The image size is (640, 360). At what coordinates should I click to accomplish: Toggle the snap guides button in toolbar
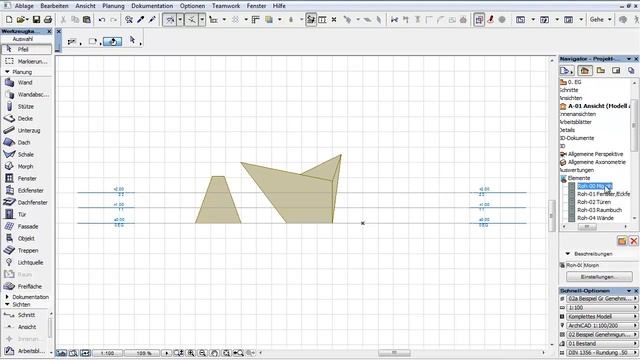click(191, 19)
